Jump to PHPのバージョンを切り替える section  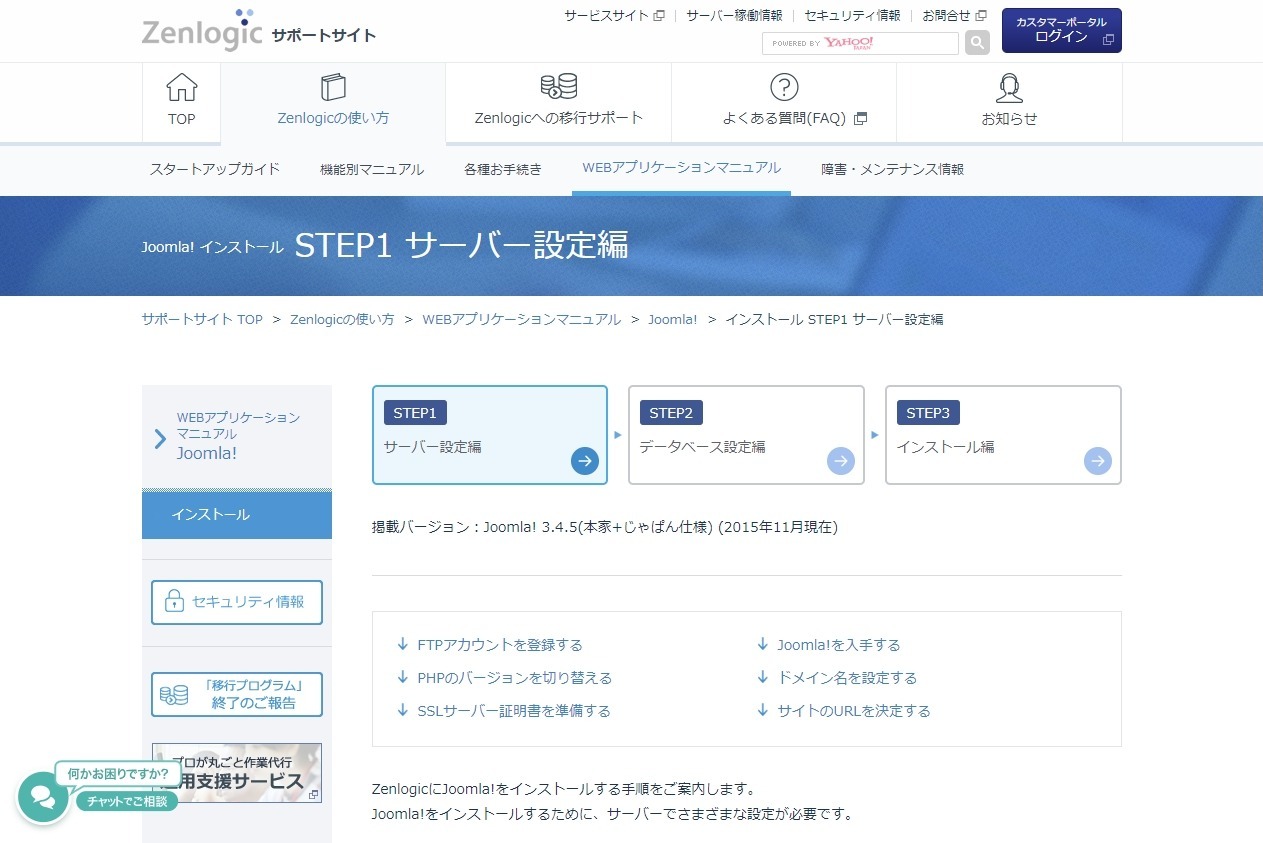(x=514, y=678)
